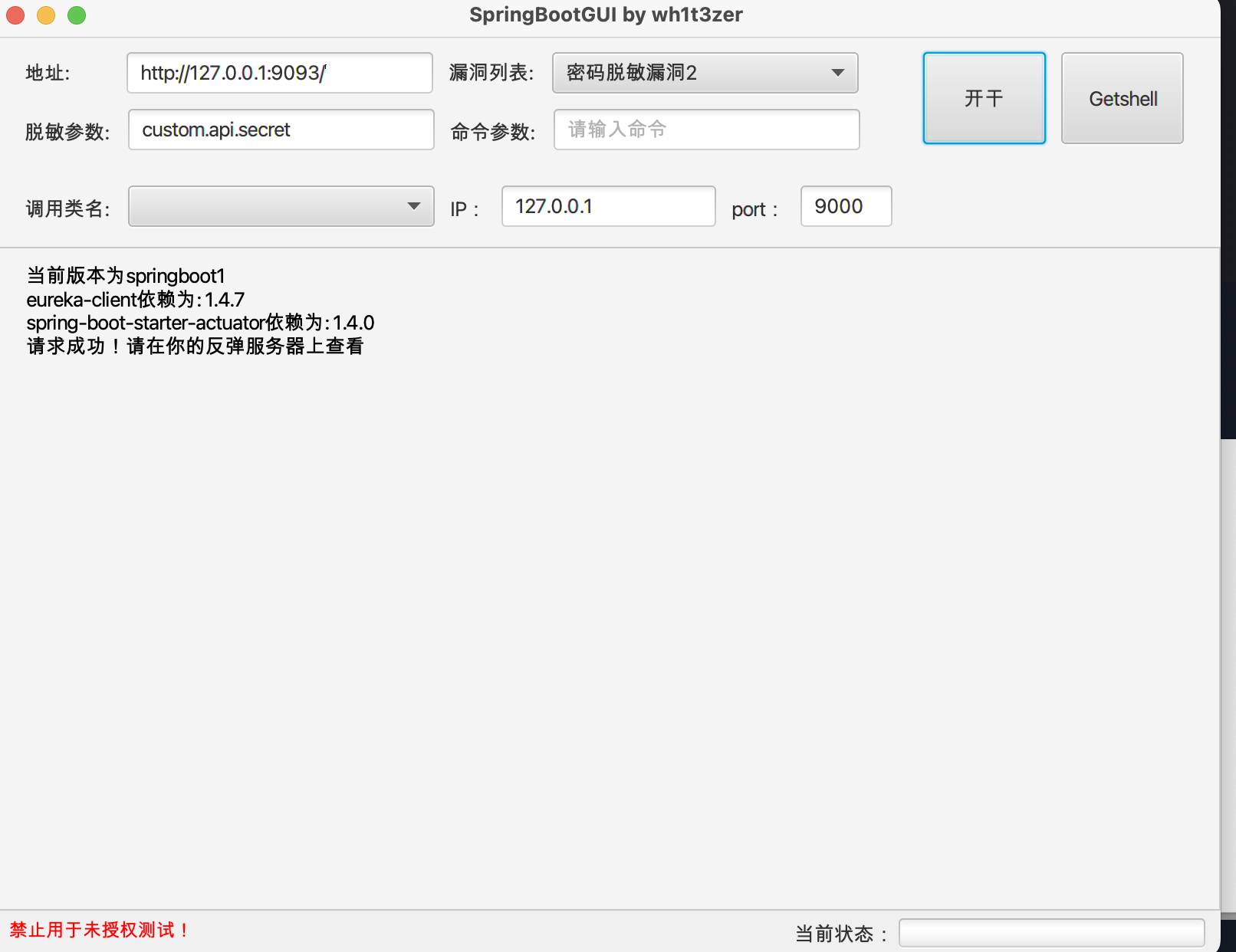Click the 地址: label
The width and height of the screenshot is (1236, 952).
[48, 73]
